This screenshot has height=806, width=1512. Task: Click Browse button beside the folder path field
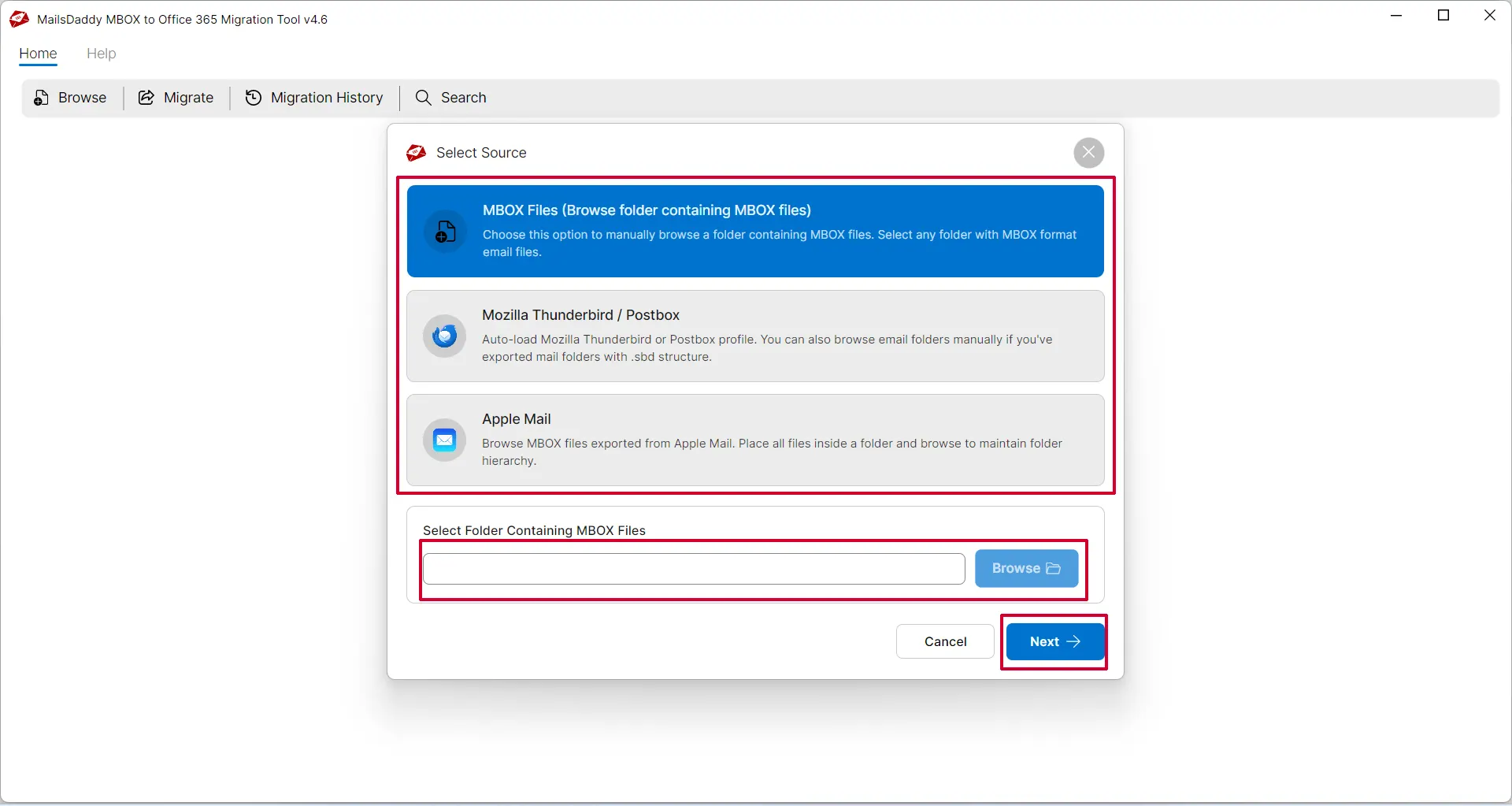(1026, 568)
